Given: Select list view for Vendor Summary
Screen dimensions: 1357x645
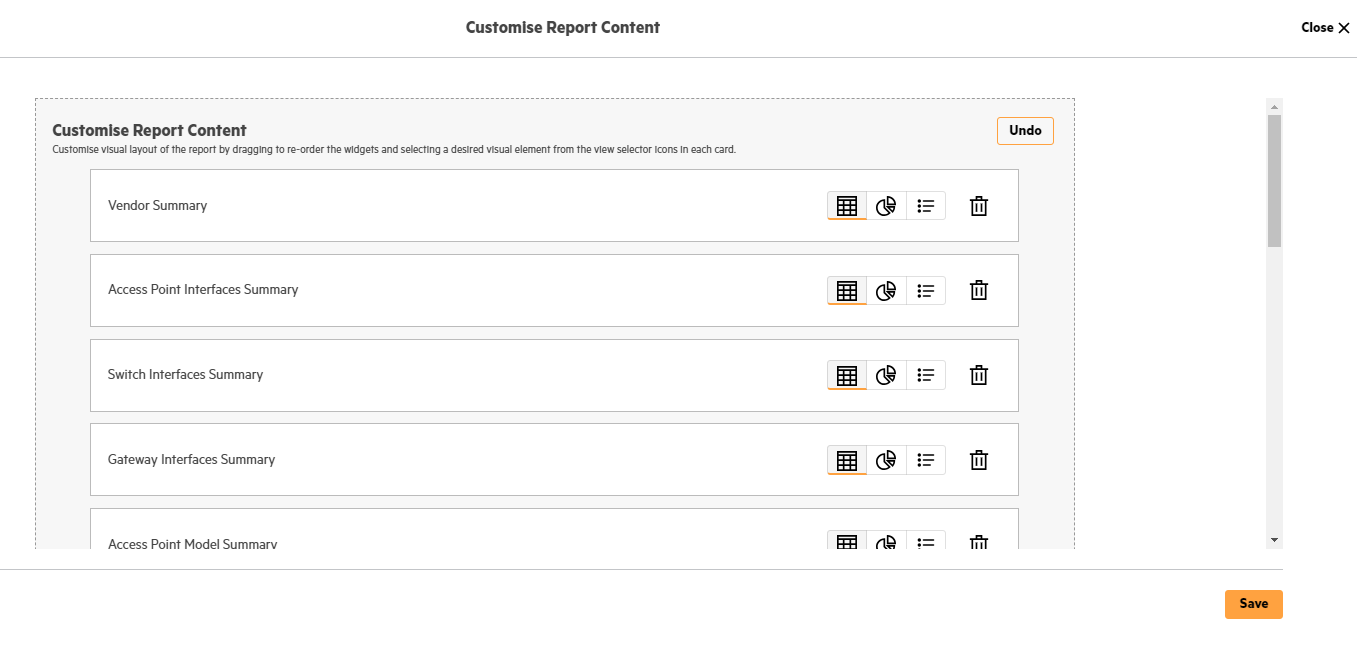Looking at the screenshot, I should [x=926, y=206].
